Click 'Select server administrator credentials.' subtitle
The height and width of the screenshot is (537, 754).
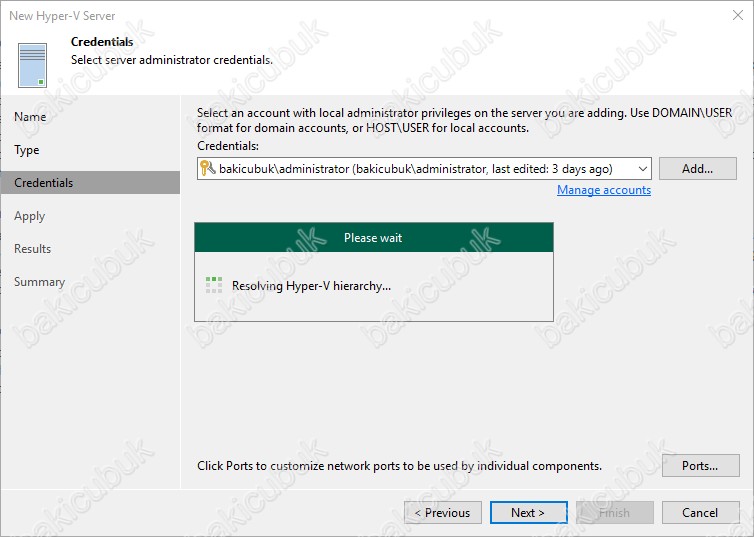point(172,60)
